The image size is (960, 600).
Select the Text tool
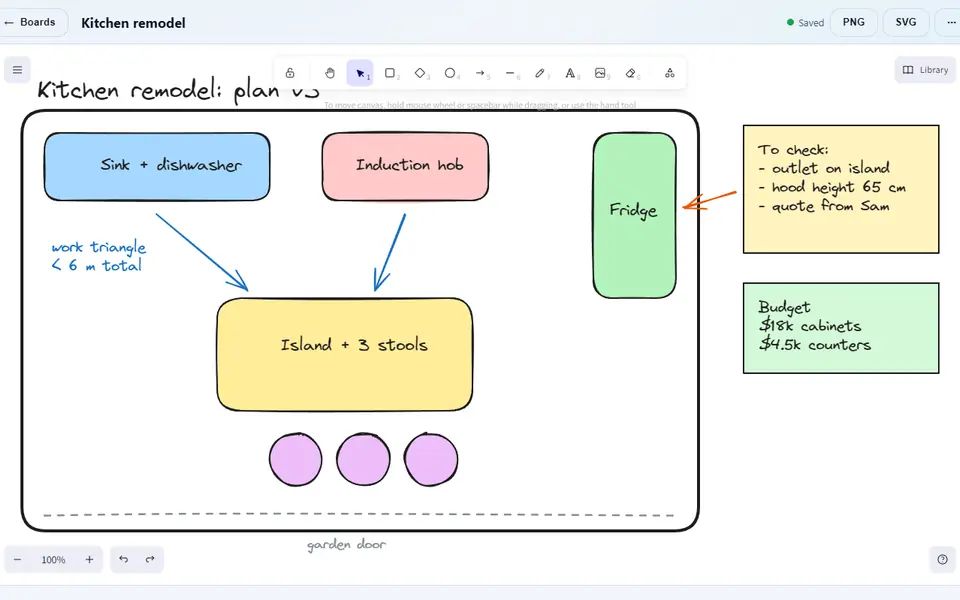[x=570, y=73]
